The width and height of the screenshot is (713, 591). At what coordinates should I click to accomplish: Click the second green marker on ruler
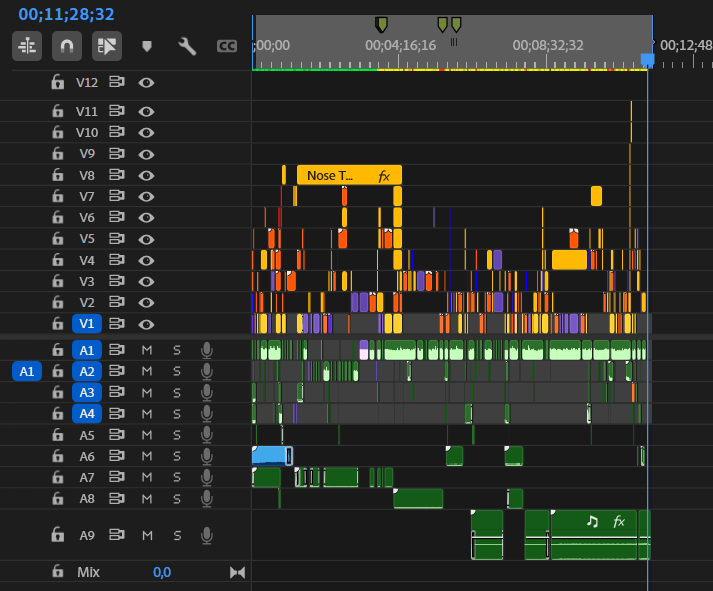(442, 25)
